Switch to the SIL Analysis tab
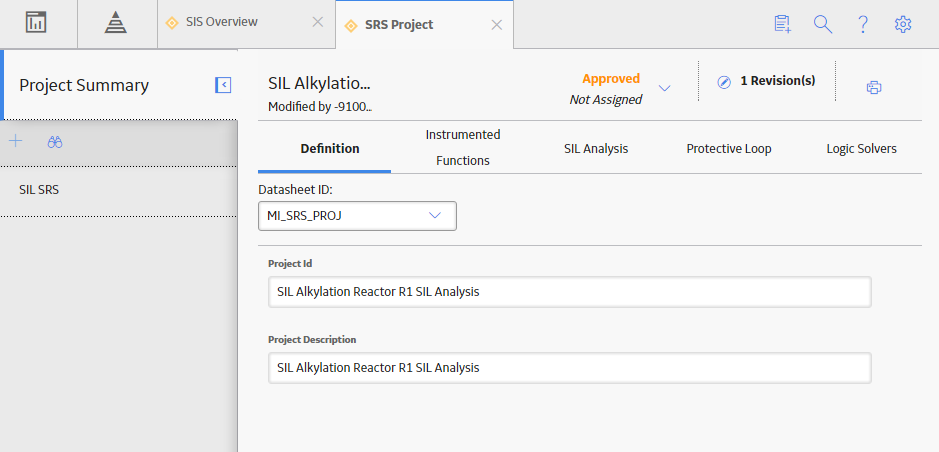The image size is (939, 452). (x=596, y=148)
